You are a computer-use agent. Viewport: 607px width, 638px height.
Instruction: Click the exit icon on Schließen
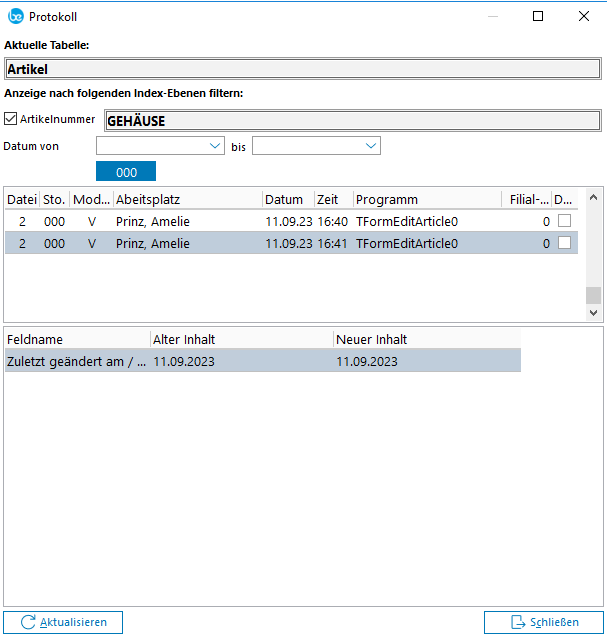click(x=518, y=622)
